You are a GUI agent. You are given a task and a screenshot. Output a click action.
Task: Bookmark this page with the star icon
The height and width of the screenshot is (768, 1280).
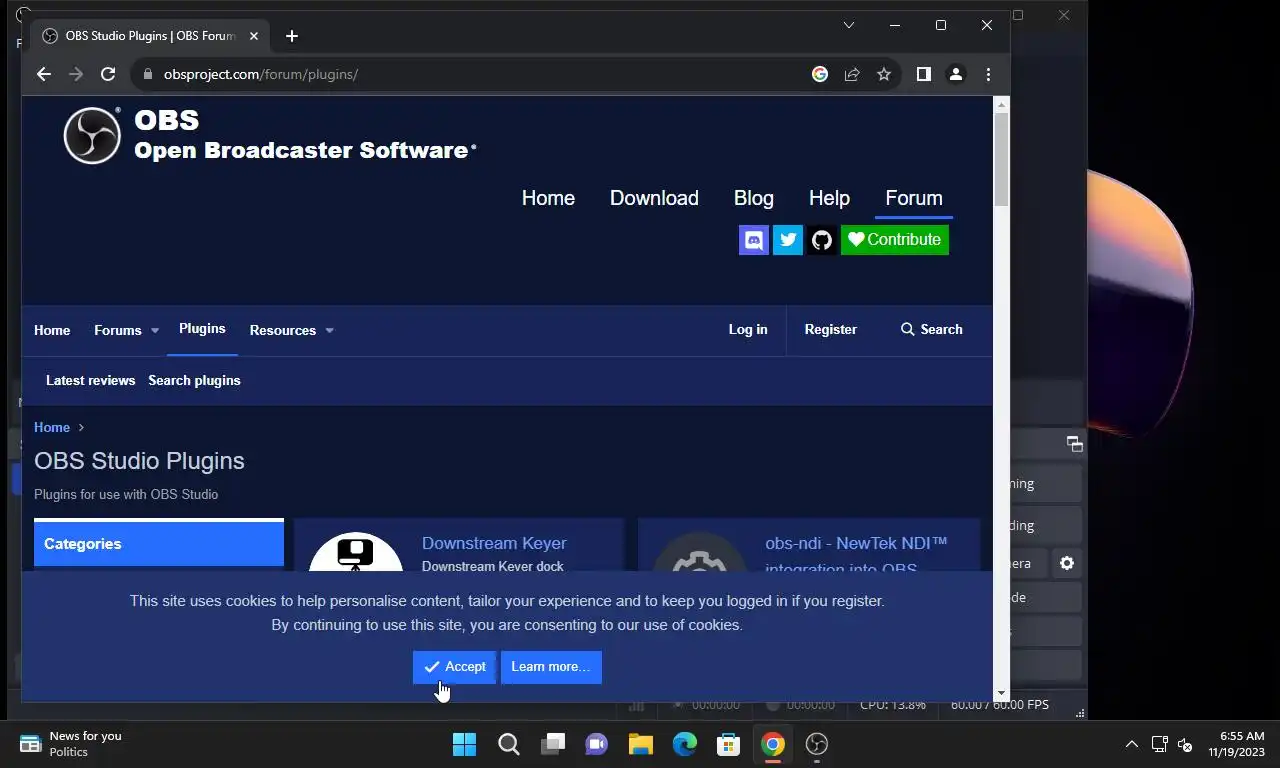click(x=884, y=74)
